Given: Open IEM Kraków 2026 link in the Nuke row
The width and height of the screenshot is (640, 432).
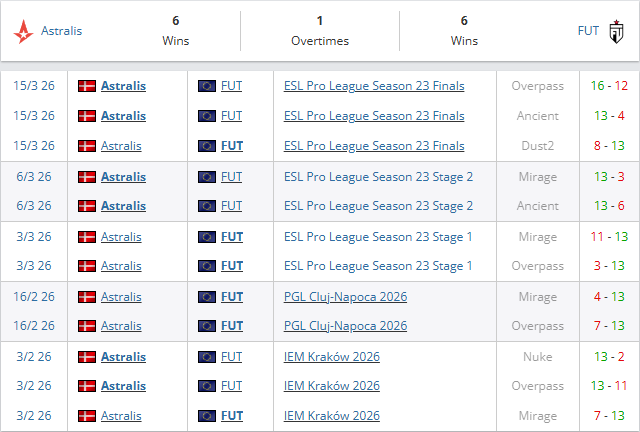Looking at the screenshot, I should click(x=331, y=356).
